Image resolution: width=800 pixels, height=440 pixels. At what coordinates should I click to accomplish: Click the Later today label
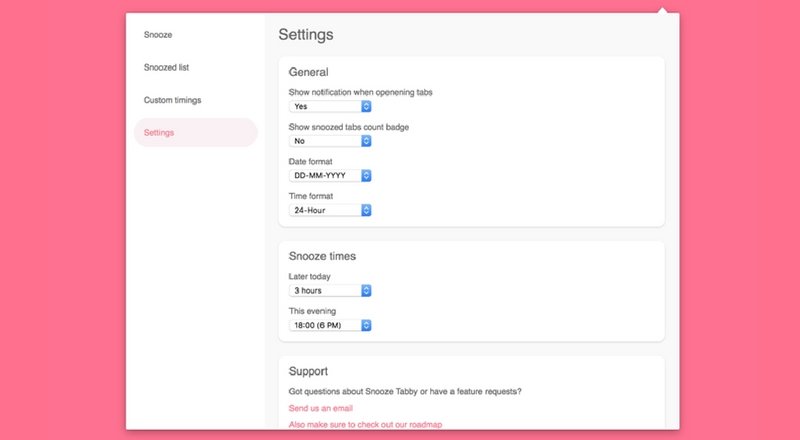309,276
